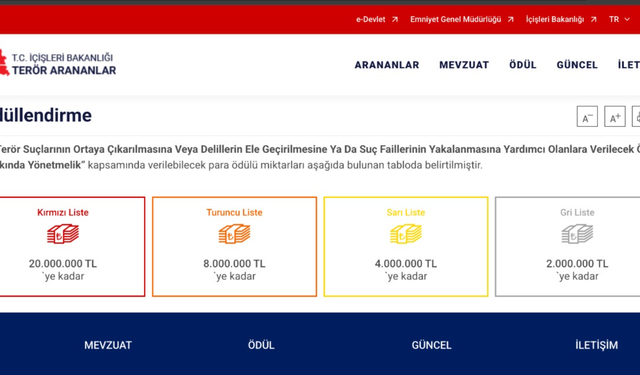Click the 4.000.000 TL amount text
The height and width of the screenshot is (375, 640).
(406, 264)
